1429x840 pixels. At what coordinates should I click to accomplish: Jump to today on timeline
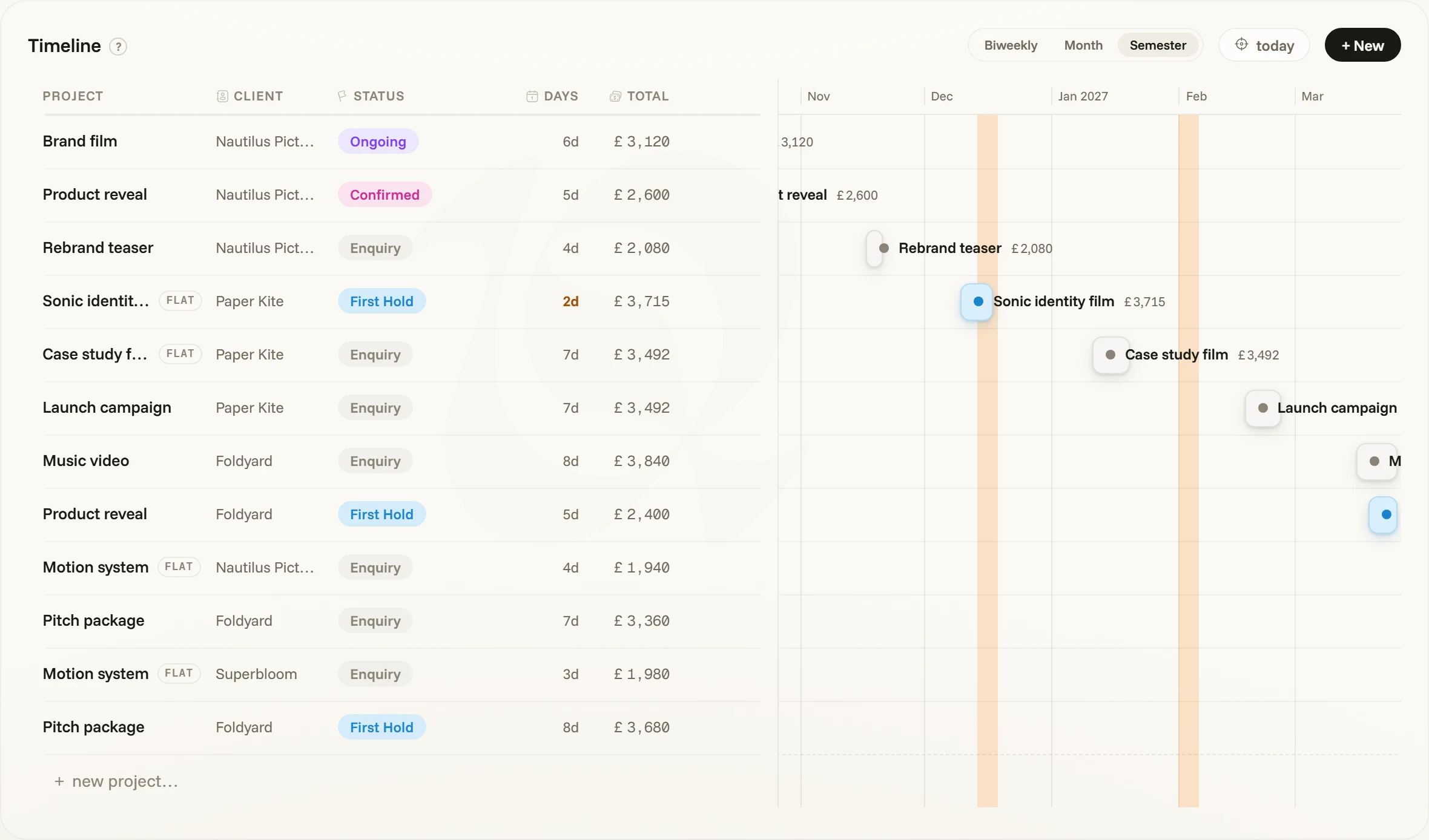click(x=1264, y=45)
